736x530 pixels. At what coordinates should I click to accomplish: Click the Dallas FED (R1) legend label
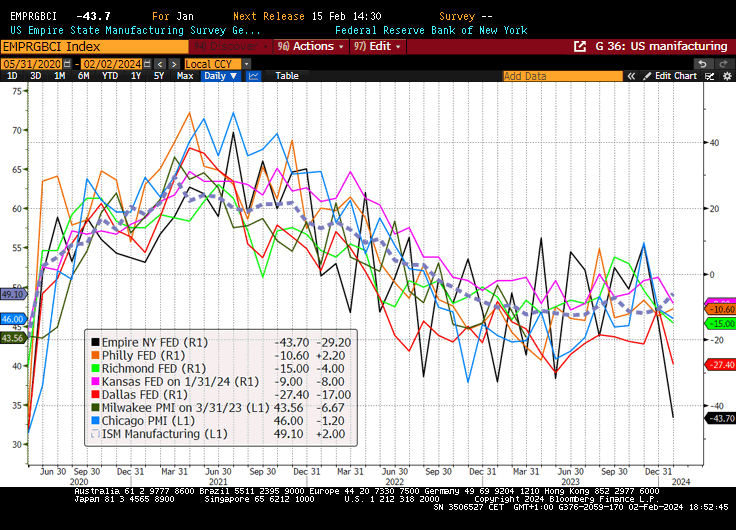click(x=145, y=395)
